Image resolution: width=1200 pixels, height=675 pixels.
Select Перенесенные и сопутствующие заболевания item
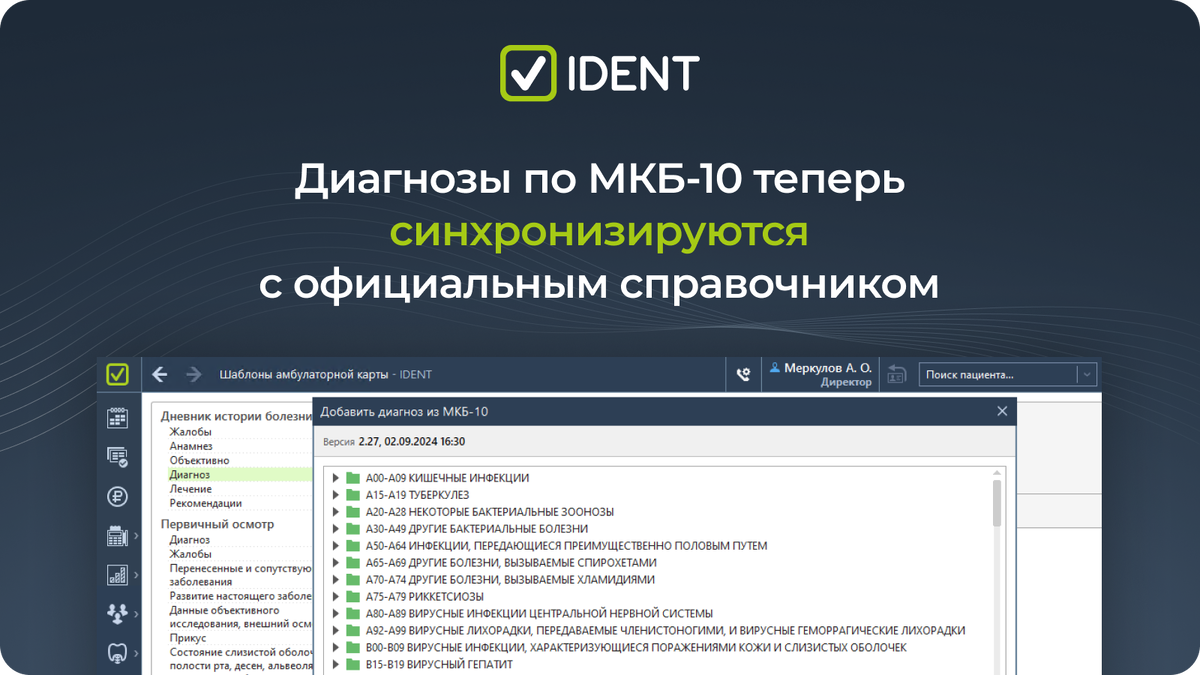pyautogui.click(x=241, y=575)
